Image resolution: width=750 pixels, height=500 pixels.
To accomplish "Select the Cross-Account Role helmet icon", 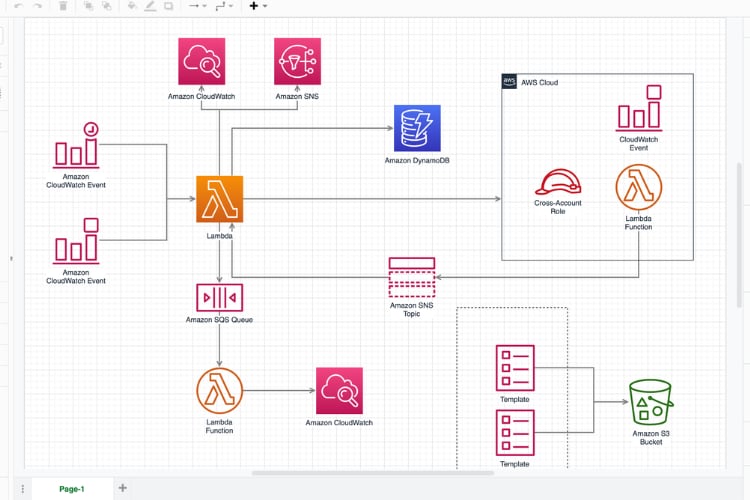I will [x=558, y=181].
